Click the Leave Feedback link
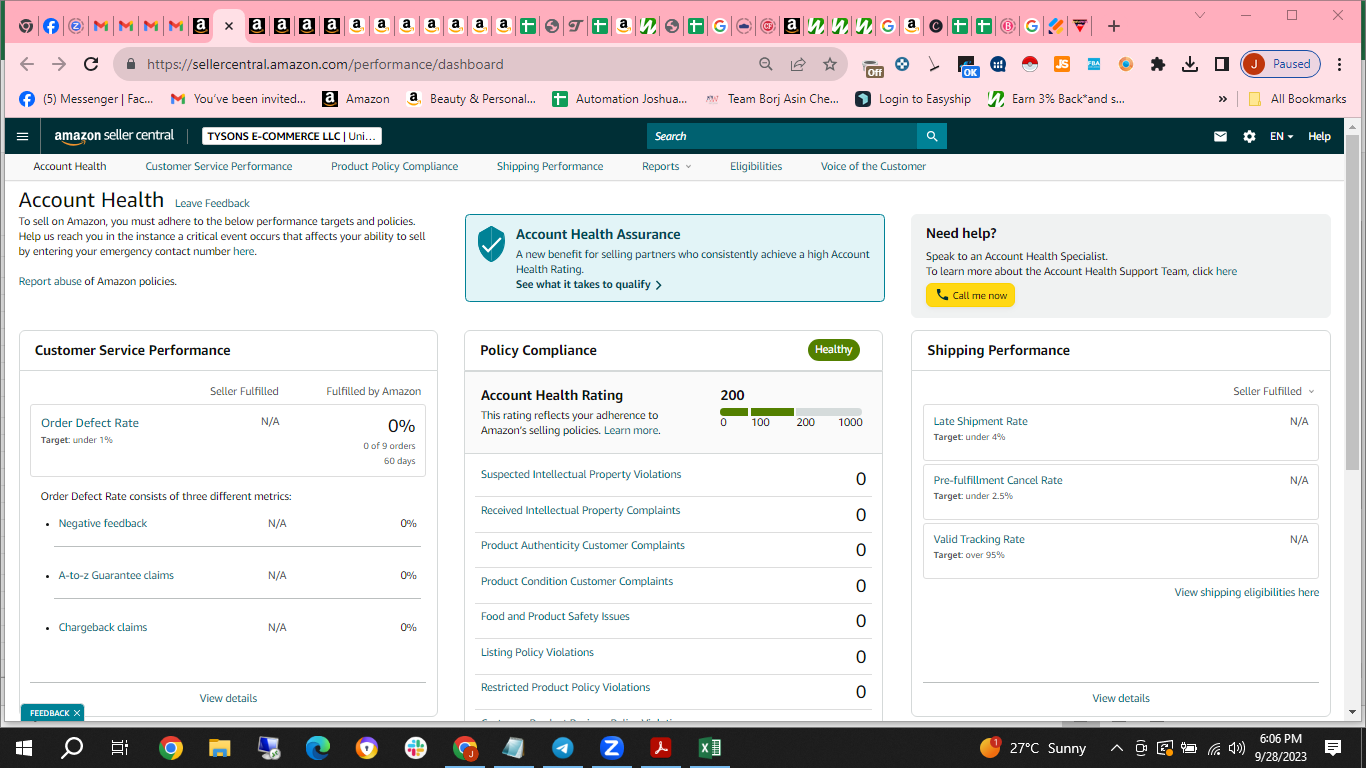1366x768 pixels. (212, 203)
